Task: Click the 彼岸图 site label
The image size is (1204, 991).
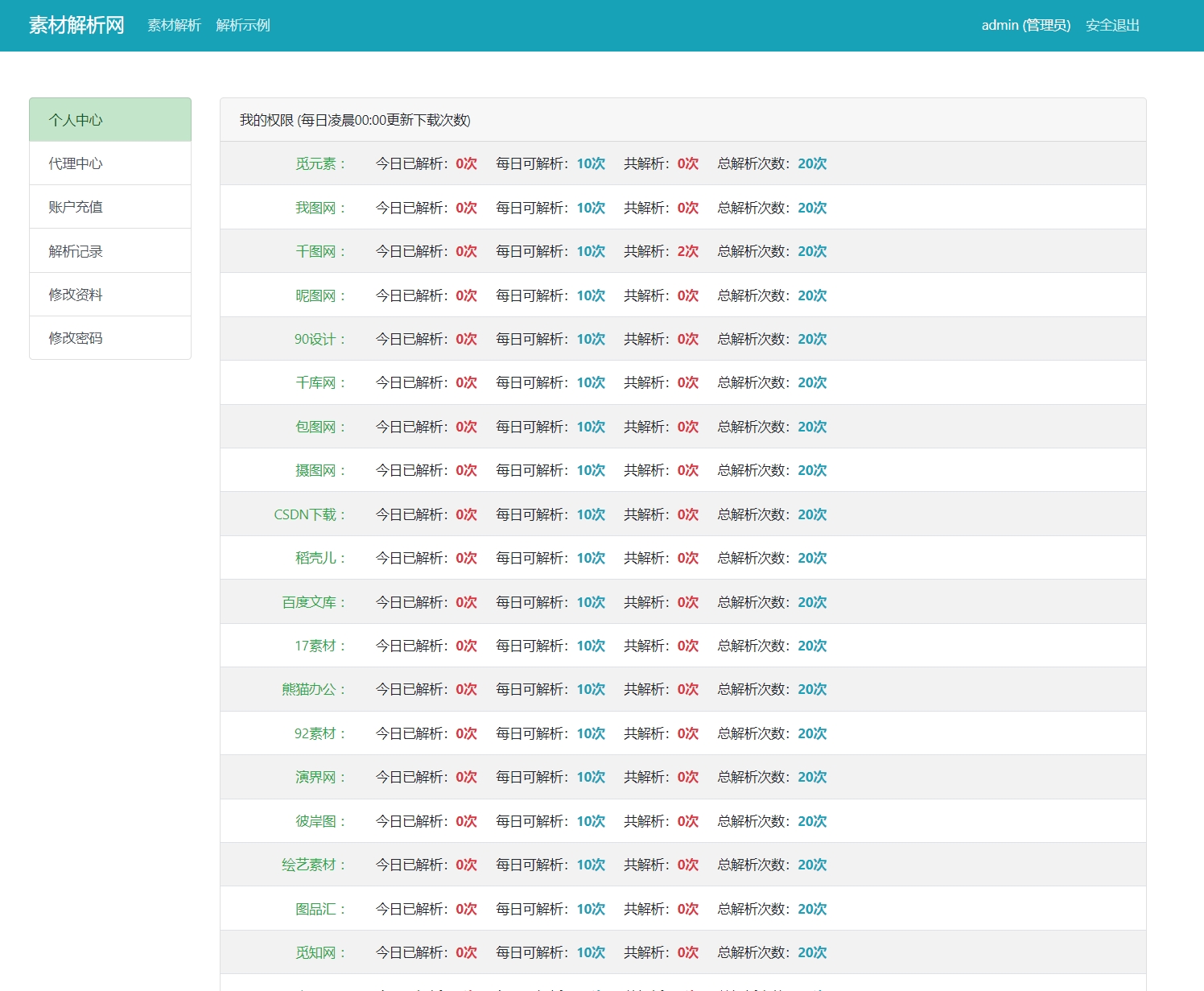Action: tap(320, 821)
